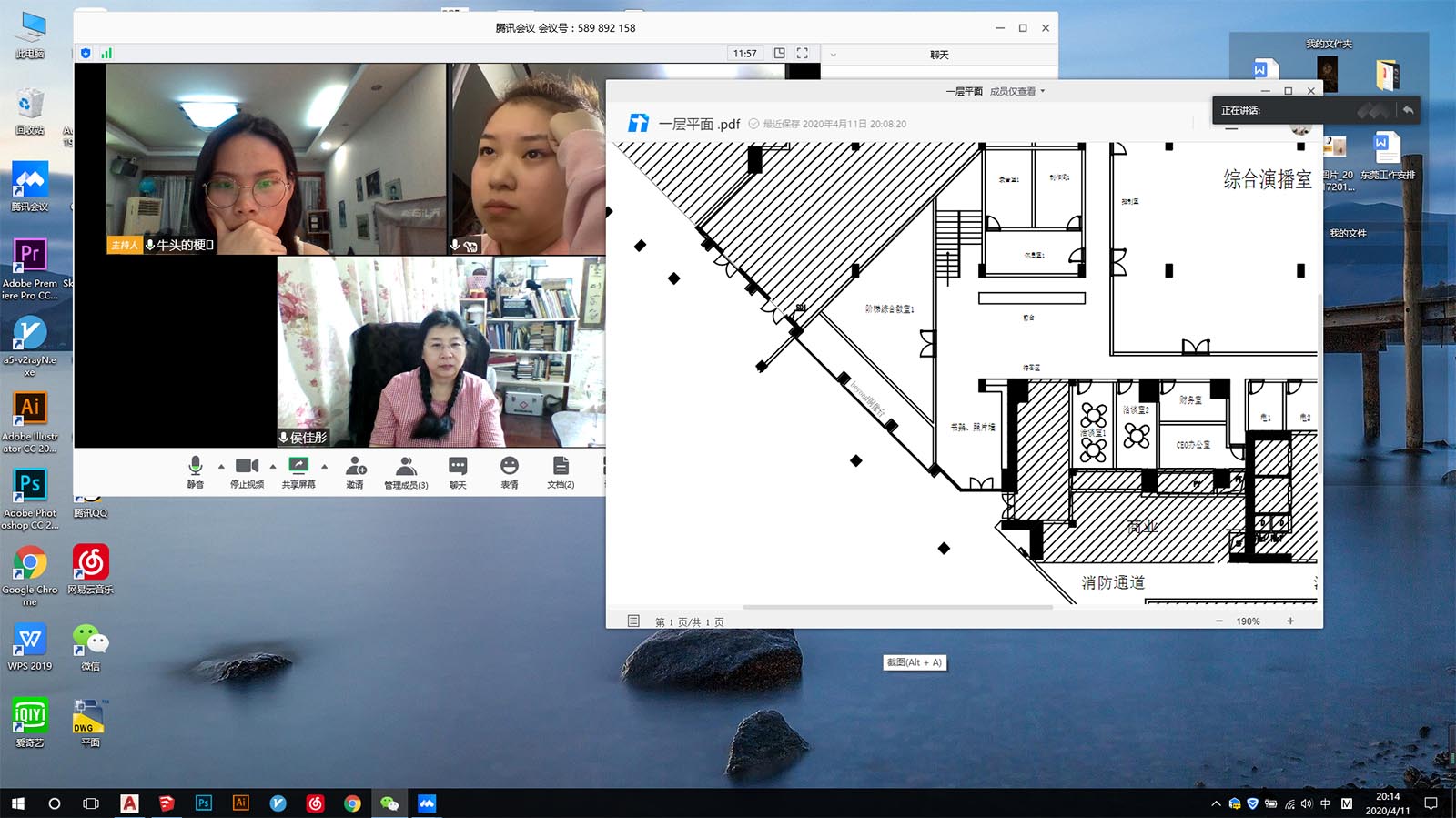Expand video options arrow beside 停止视频
The image size is (1456, 818).
273,467
